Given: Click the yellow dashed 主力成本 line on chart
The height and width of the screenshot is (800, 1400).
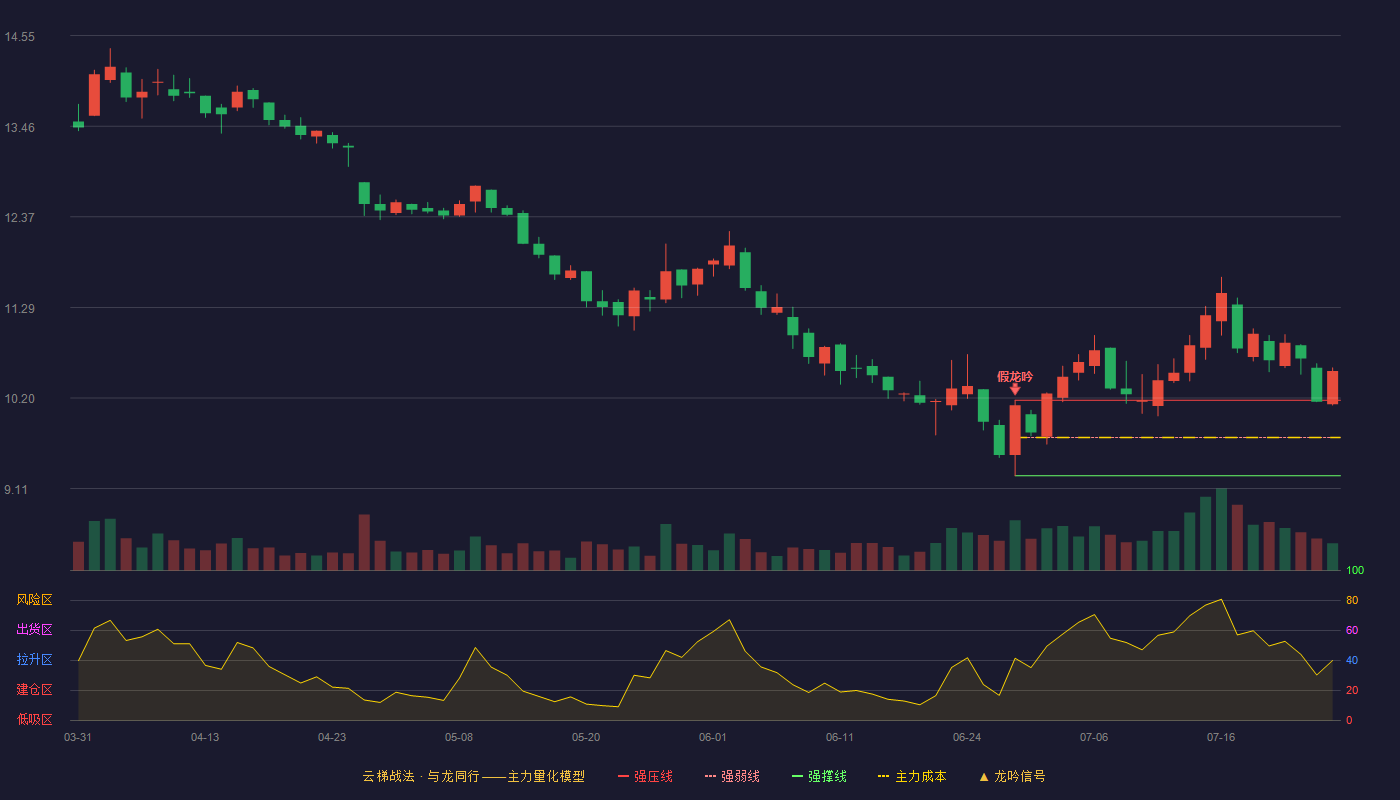Looking at the screenshot, I should 1180,437.
